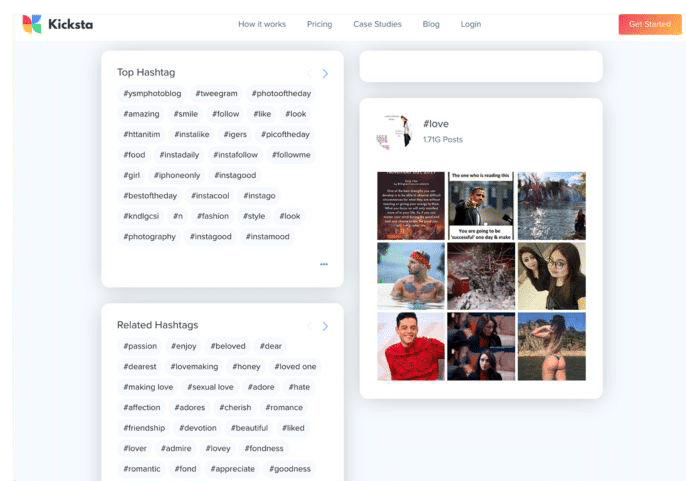Choose the #romantic hashtag
The image size is (700, 494).
pyautogui.click(x=142, y=469)
